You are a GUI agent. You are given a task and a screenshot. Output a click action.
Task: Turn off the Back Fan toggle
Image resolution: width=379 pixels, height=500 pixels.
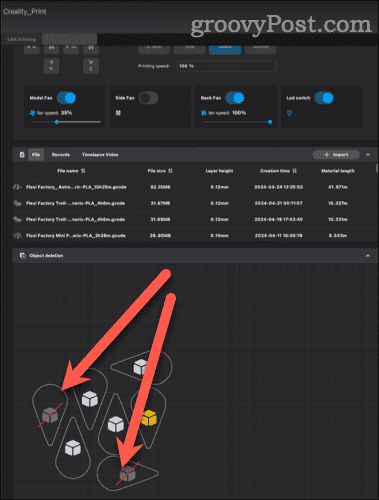coord(235,98)
